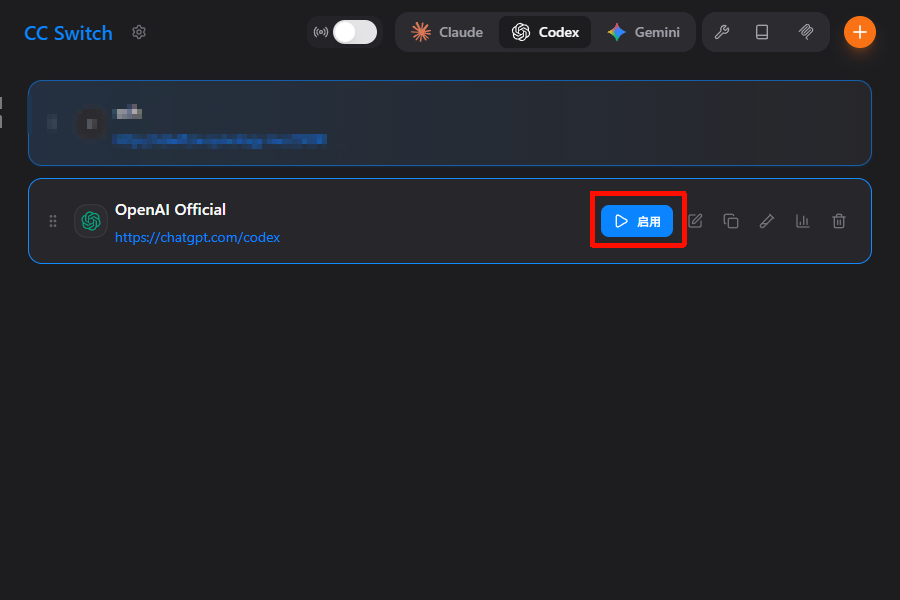900x600 pixels.
Task: Edit the OpenAI Official provider
Action: 695,221
